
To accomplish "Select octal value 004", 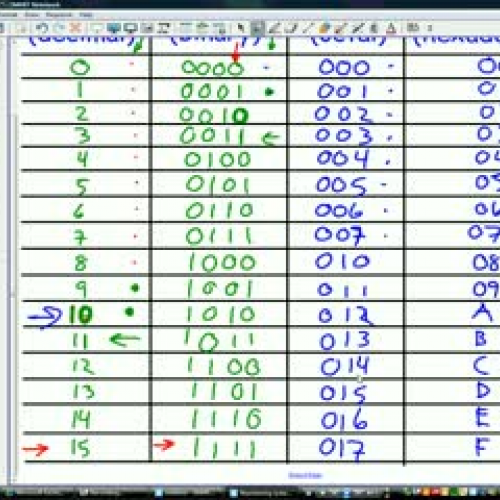I will click(343, 159).
